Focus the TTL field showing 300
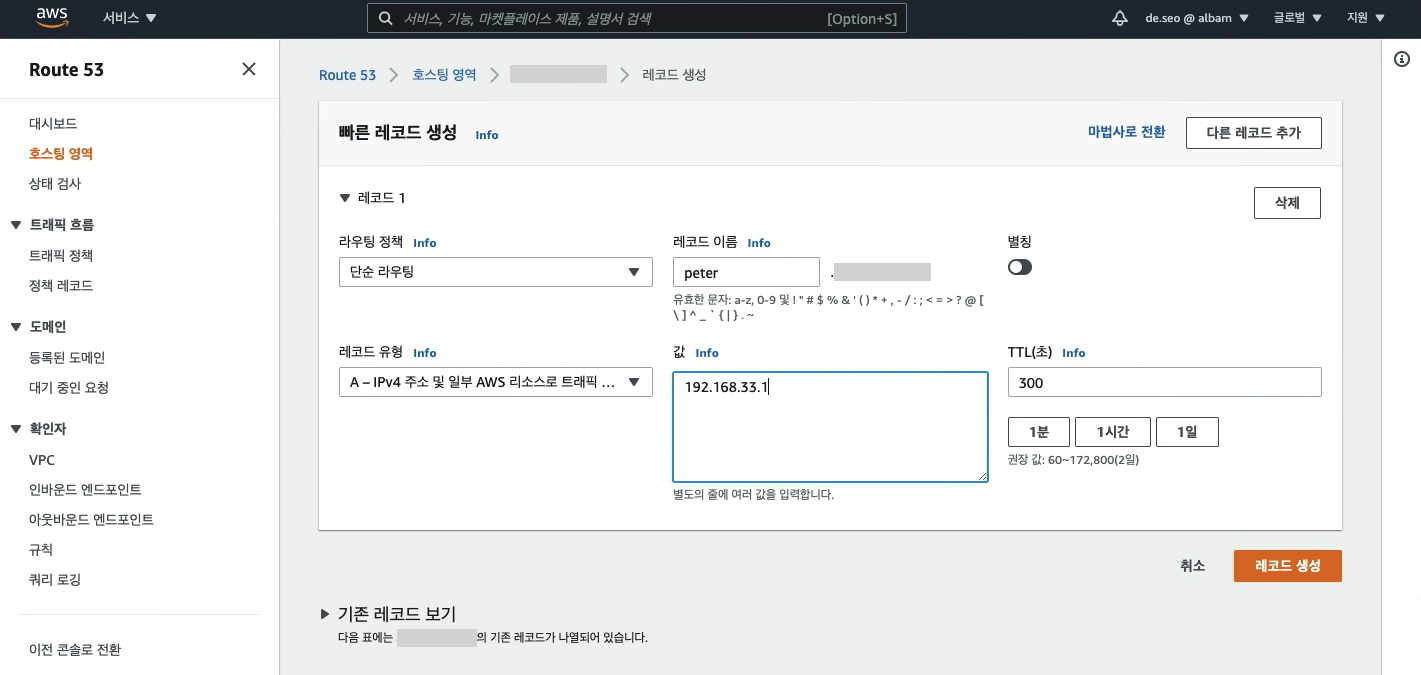This screenshot has width=1421, height=675. click(x=1165, y=382)
